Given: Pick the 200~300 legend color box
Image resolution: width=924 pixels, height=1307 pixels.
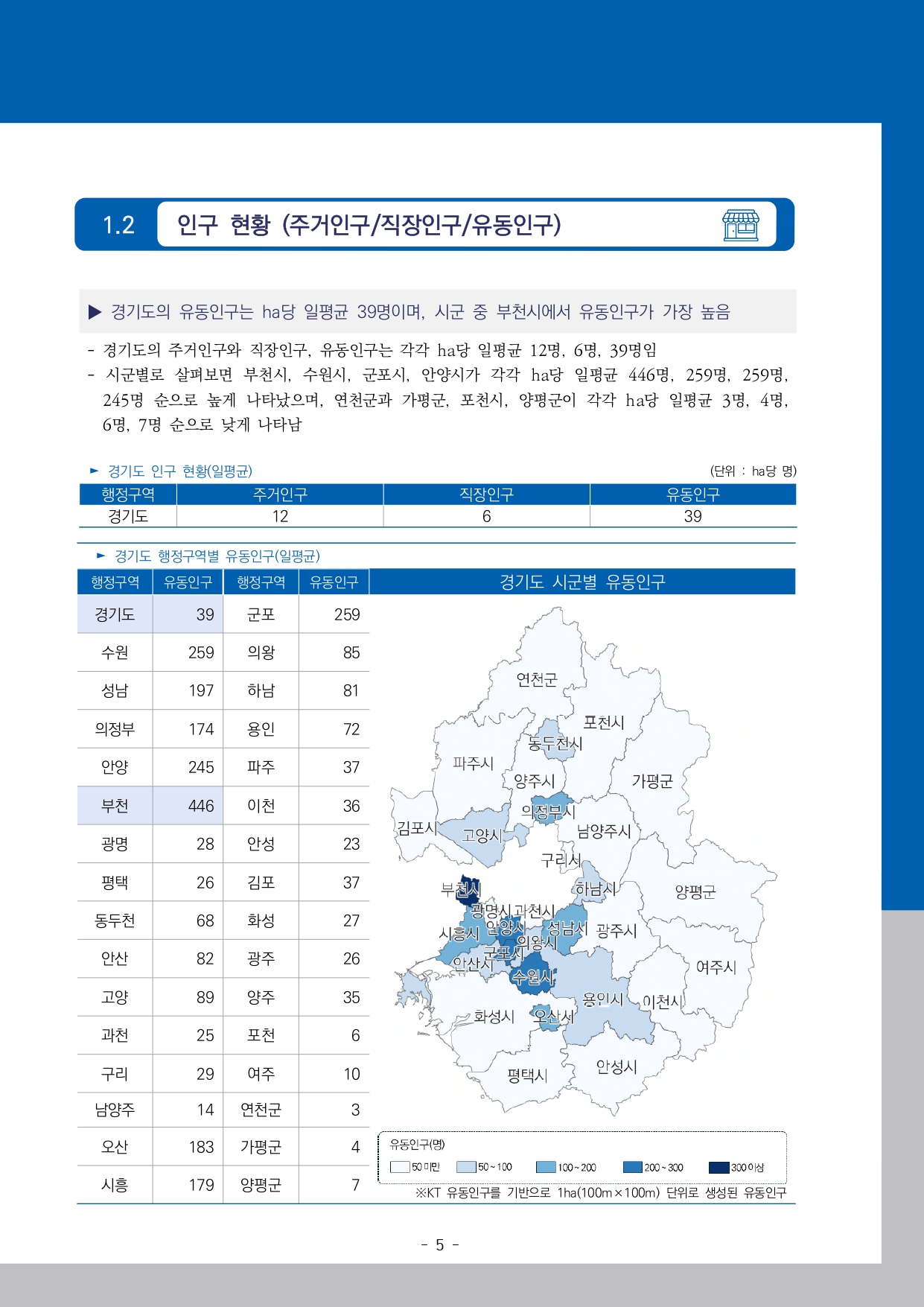Looking at the screenshot, I should point(632,1167).
